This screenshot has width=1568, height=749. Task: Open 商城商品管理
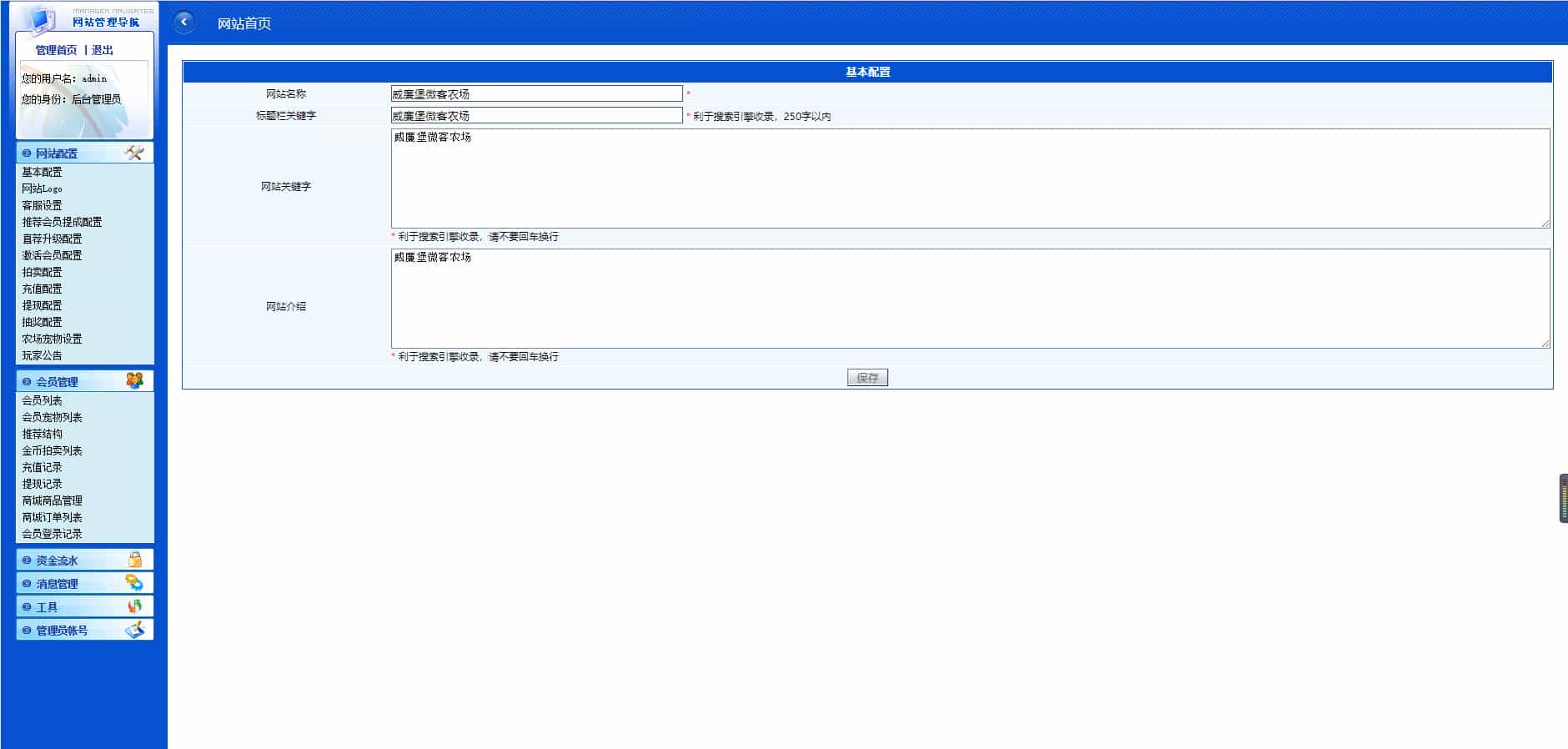(52, 500)
